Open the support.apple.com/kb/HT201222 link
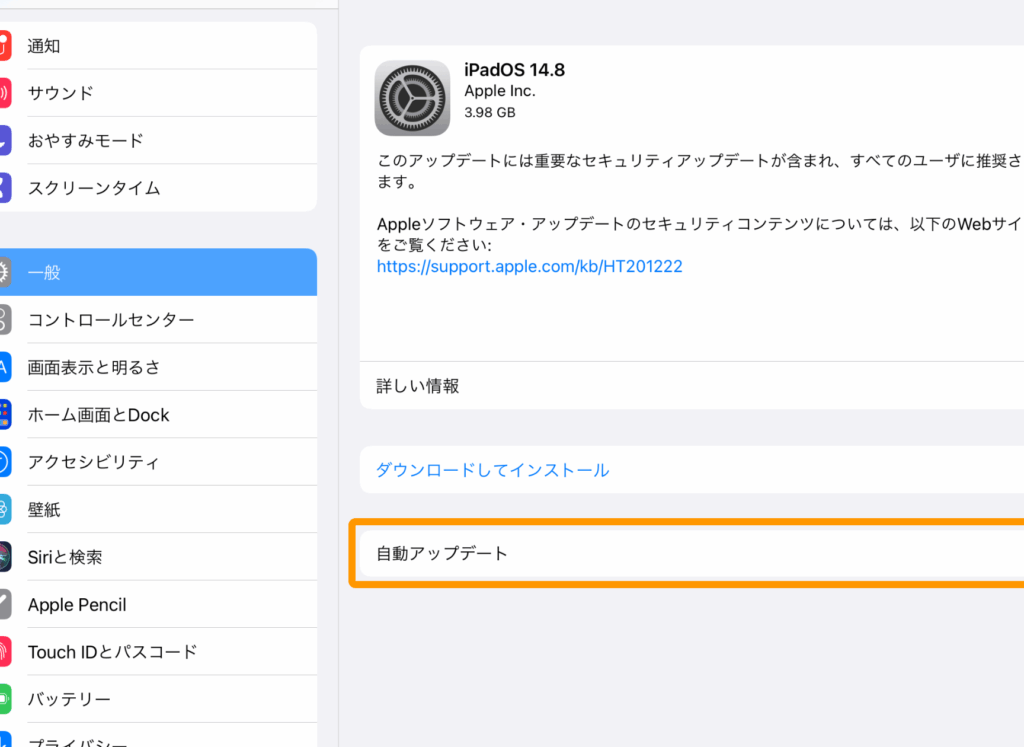 pyautogui.click(x=530, y=266)
